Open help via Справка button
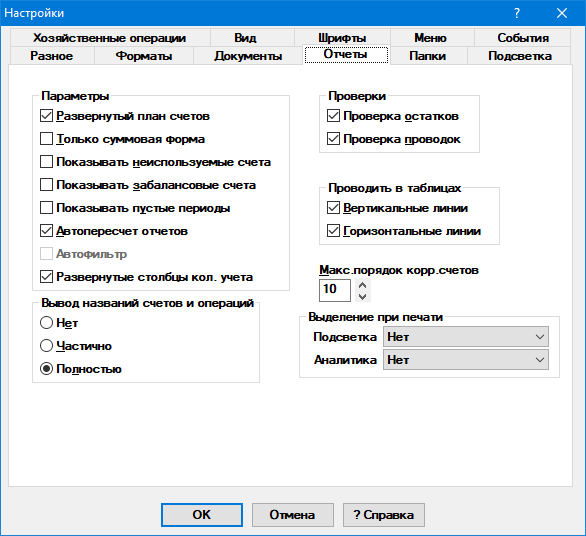The width and height of the screenshot is (586, 536). click(384, 515)
